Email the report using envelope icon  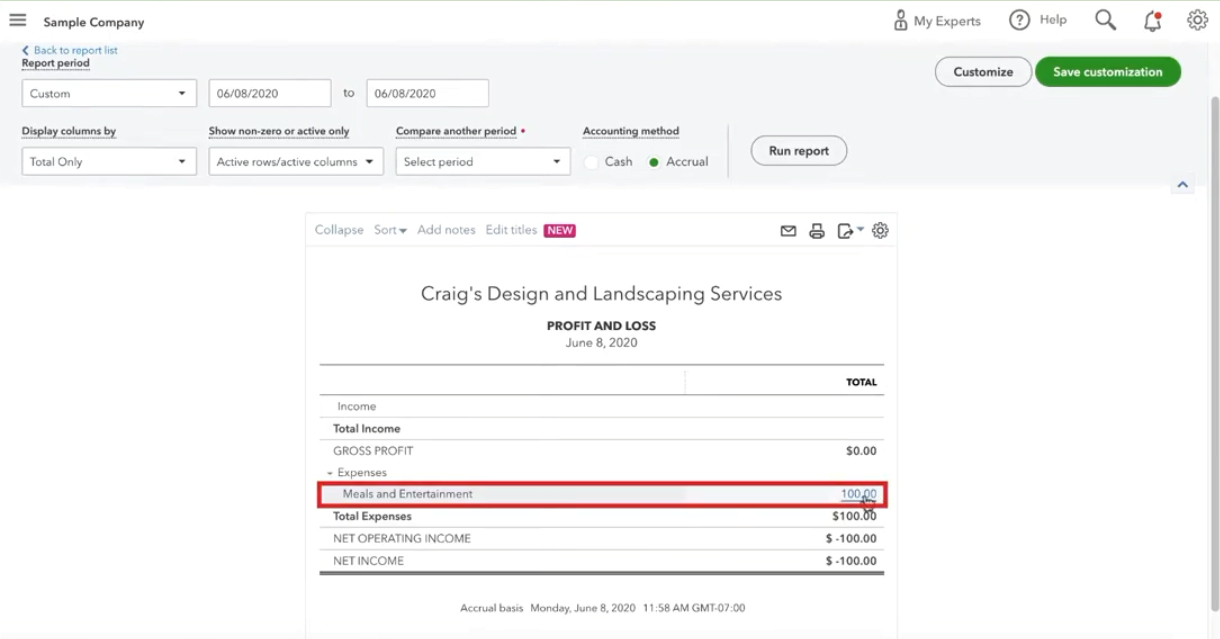coord(788,231)
